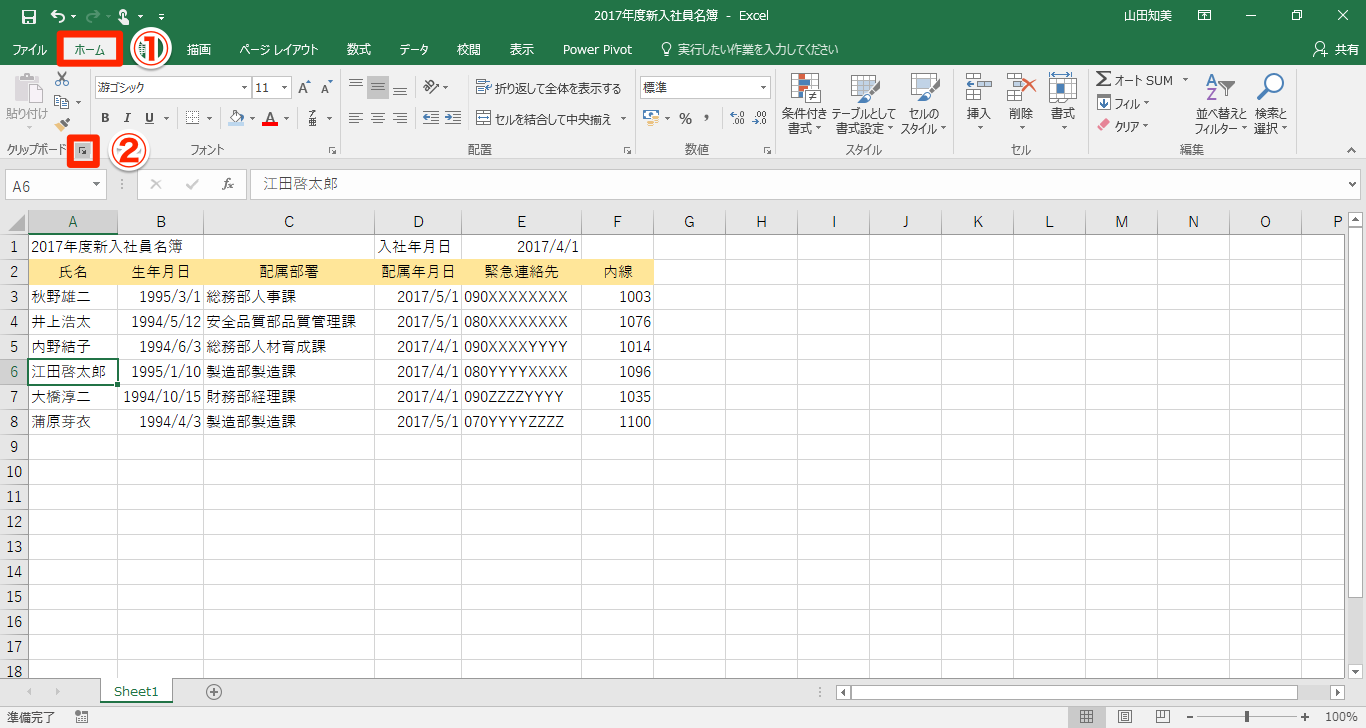Click the zoom slider handle
Screen dimensions: 1366x728
1247,716
